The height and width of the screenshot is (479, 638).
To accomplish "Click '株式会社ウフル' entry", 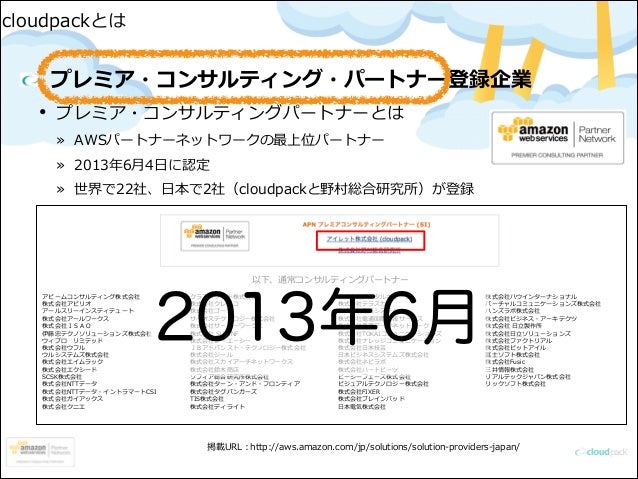I will [x=63, y=348].
